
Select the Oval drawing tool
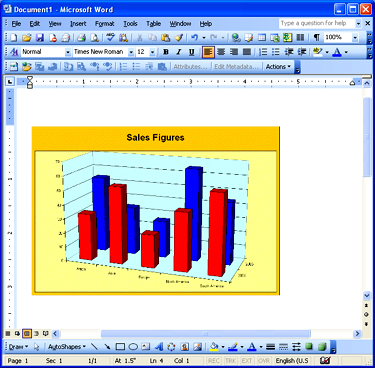coord(133,347)
